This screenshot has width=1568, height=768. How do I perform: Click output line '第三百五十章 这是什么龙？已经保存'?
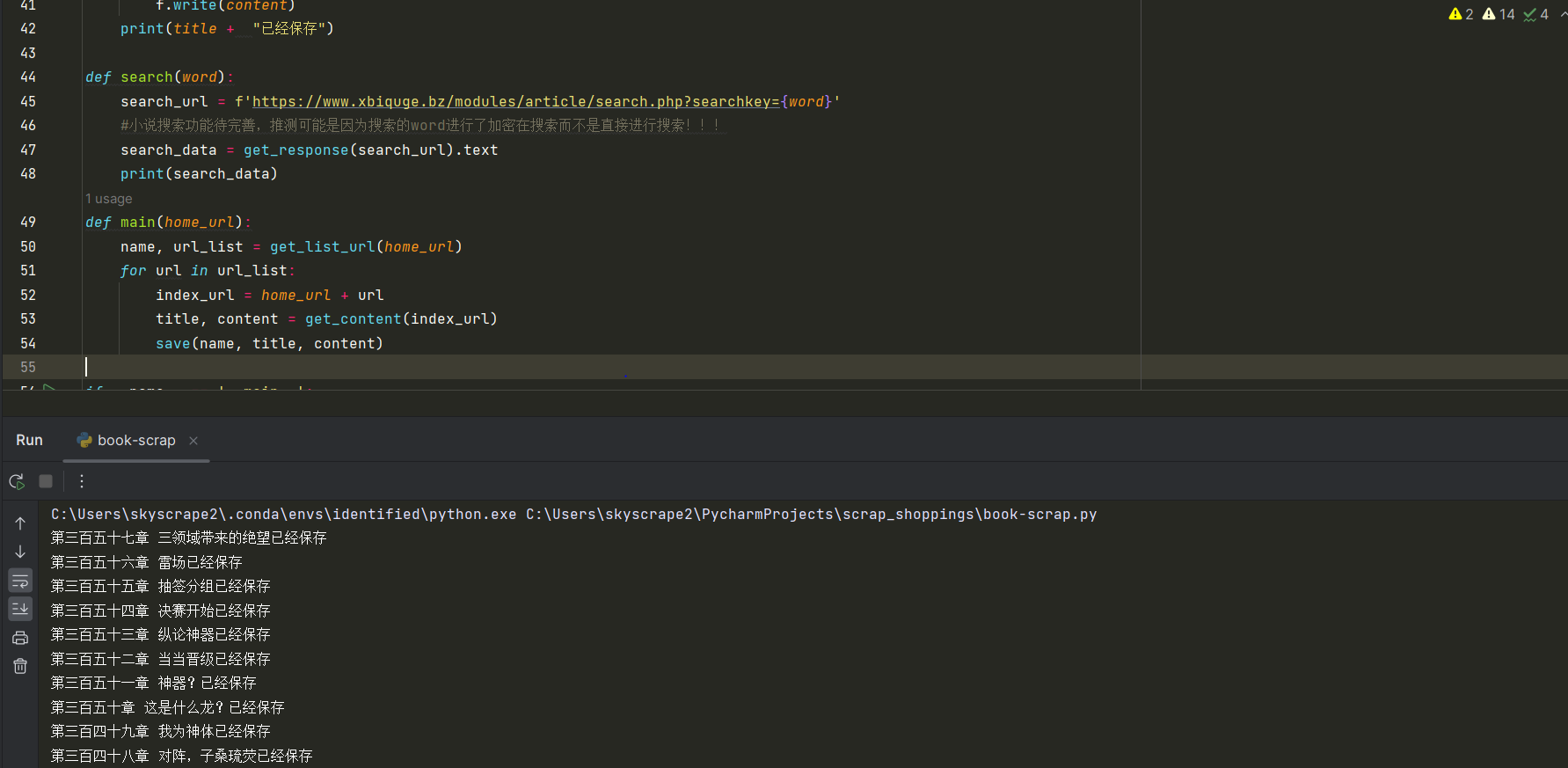pos(167,707)
